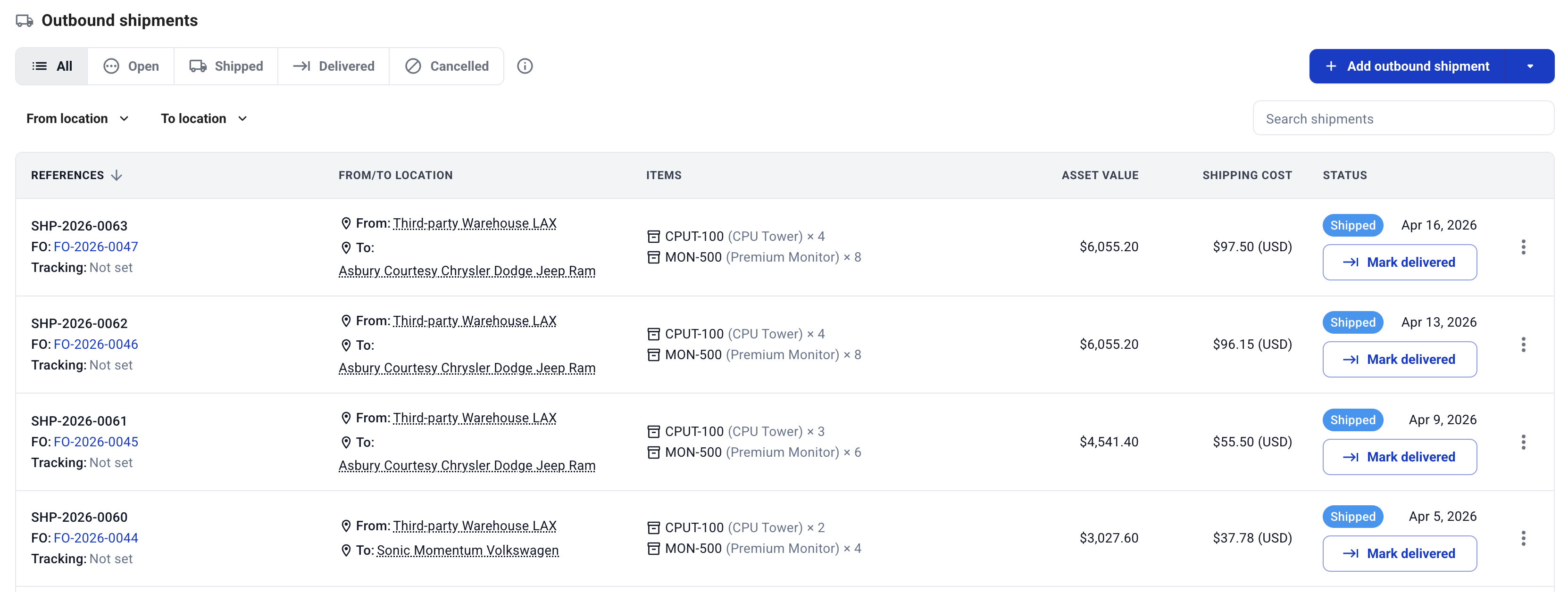This screenshot has height=592, width=1568.
Task: Click the From pin icon in SHP-2026-0062 row
Action: tap(346, 321)
